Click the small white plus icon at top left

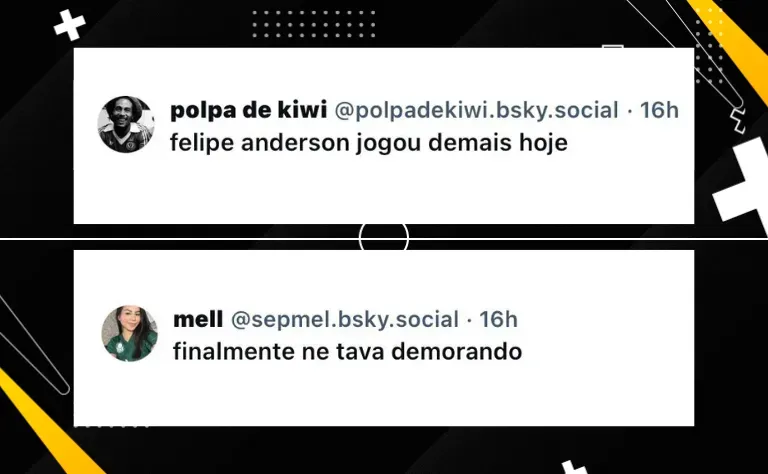coord(70,24)
